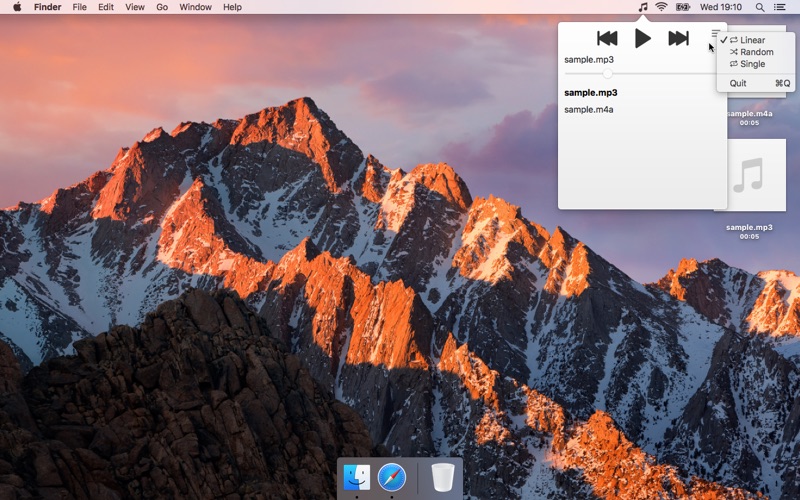This screenshot has height=500, width=800.
Task: Open Spotlight search magnifier icon
Action: [x=760, y=7]
